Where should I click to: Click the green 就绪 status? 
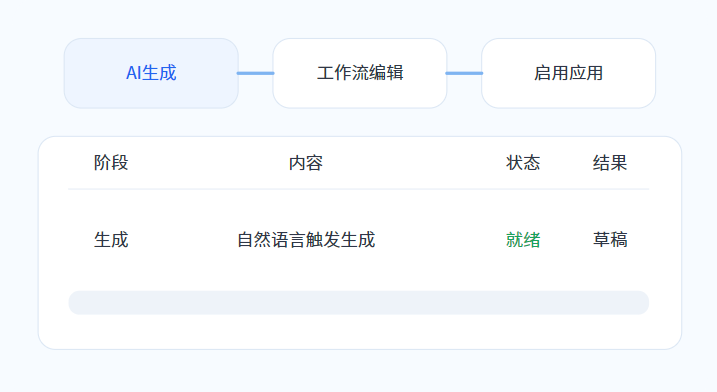point(523,240)
